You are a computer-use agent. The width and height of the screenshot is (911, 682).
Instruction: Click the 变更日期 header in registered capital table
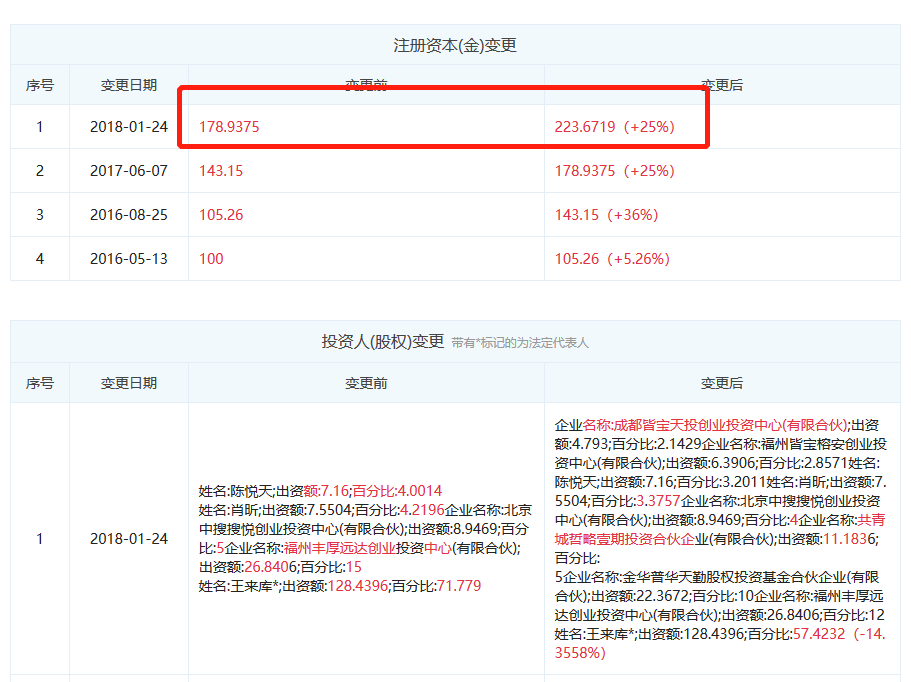pyautogui.click(x=128, y=85)
